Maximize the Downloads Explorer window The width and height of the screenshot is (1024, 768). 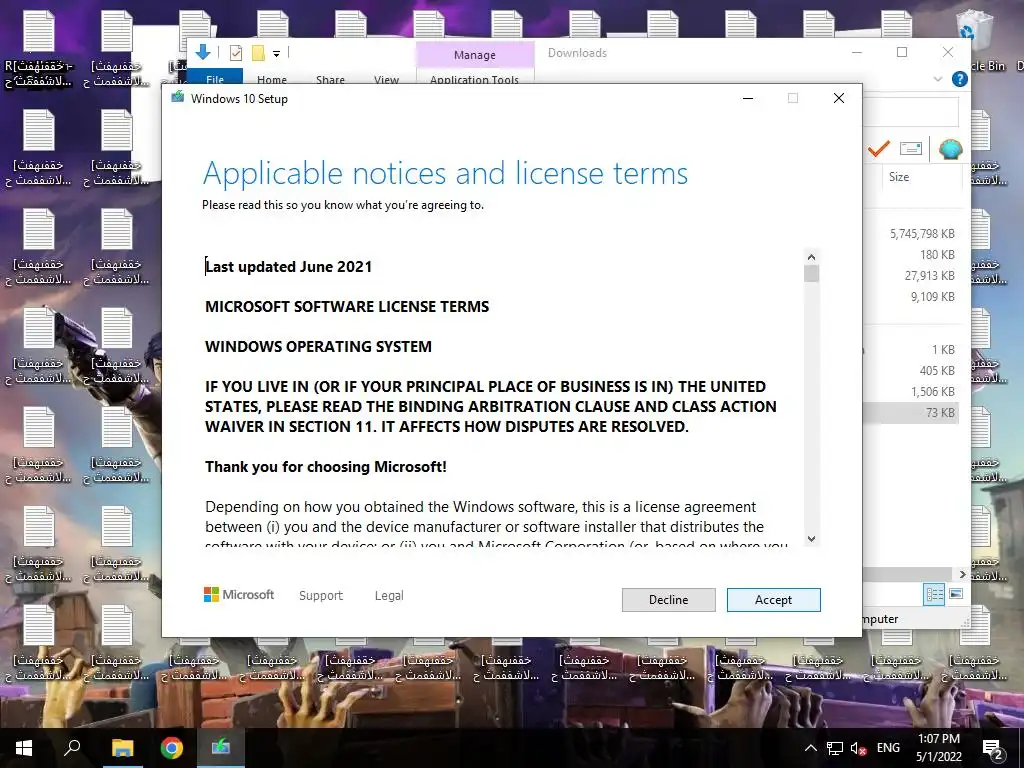click(x=902, y=52)
